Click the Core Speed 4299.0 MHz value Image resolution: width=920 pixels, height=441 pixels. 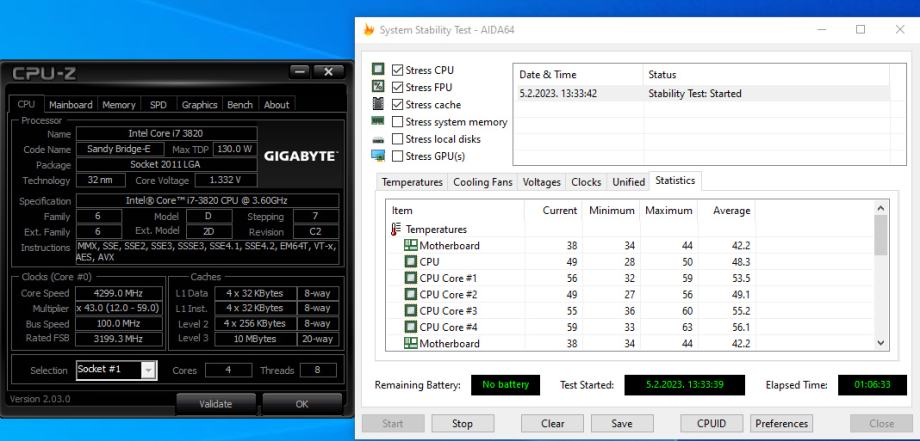point(119,293)
